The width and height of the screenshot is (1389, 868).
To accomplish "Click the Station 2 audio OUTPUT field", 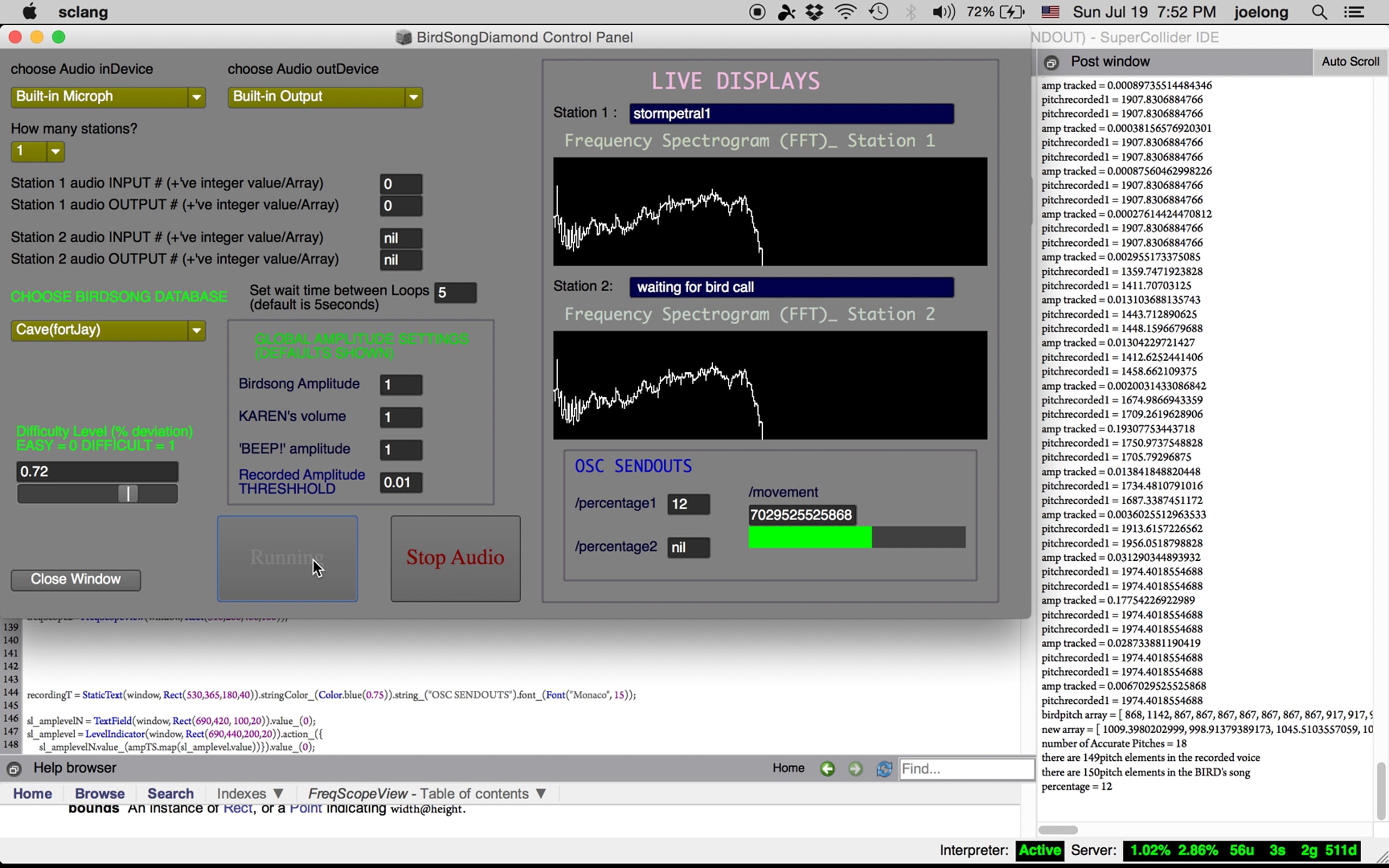I will [x=401, y=260].
